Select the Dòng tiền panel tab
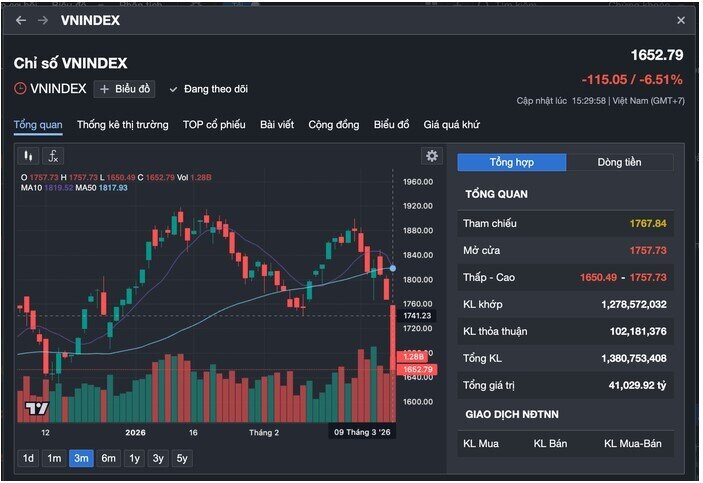Image resolution: width=703 pixels, height=483 pixels. click(x=620, y=162)
